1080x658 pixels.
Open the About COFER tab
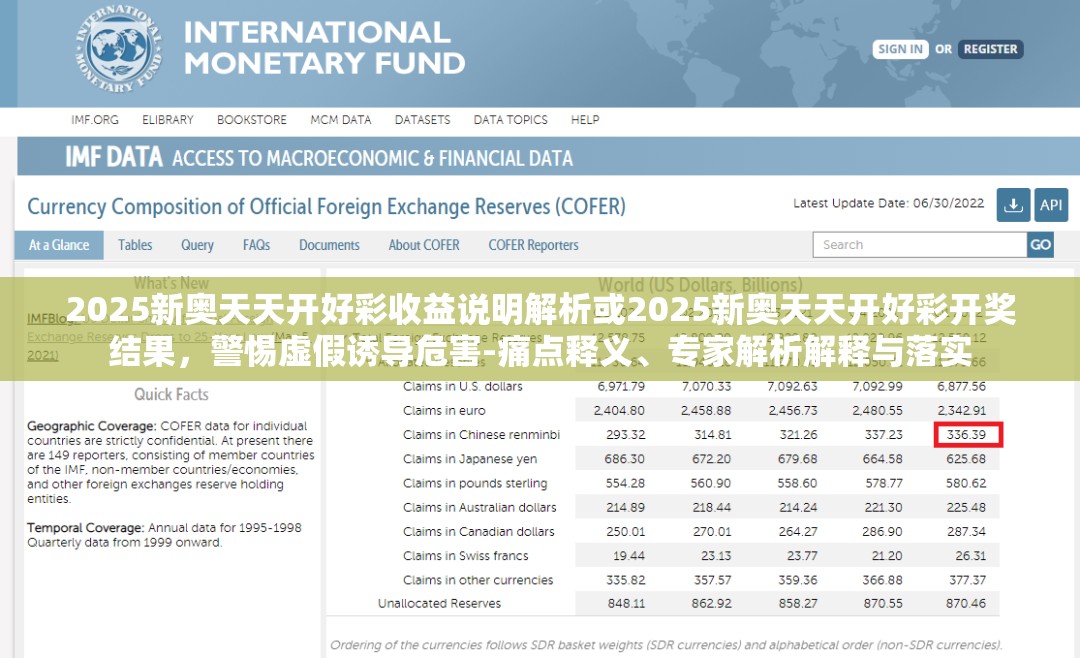tap(424, 245)
